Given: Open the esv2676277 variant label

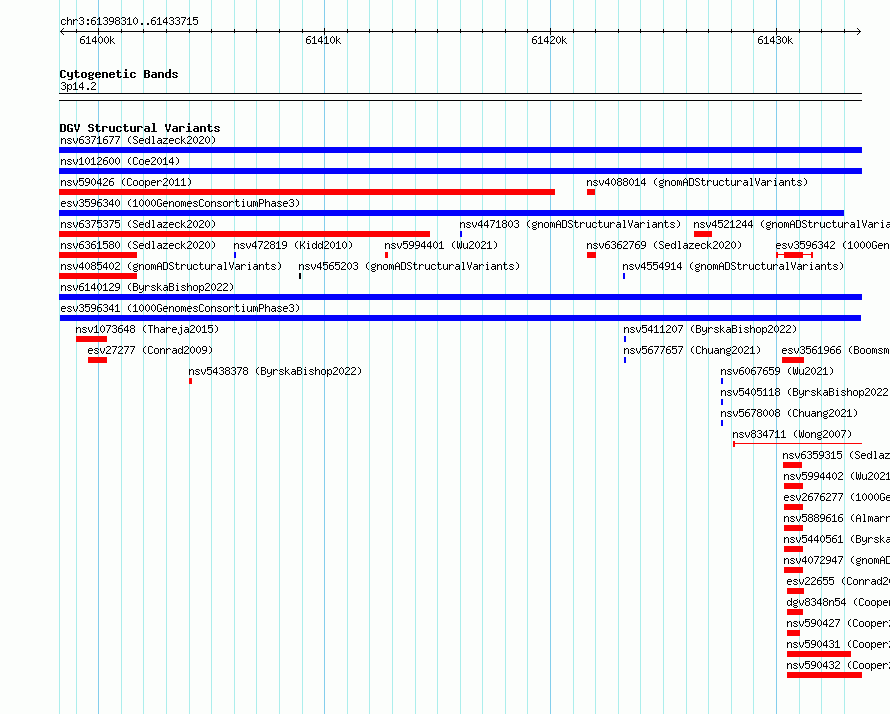Looking at the screenshot, I should click(x=837, y=497).
